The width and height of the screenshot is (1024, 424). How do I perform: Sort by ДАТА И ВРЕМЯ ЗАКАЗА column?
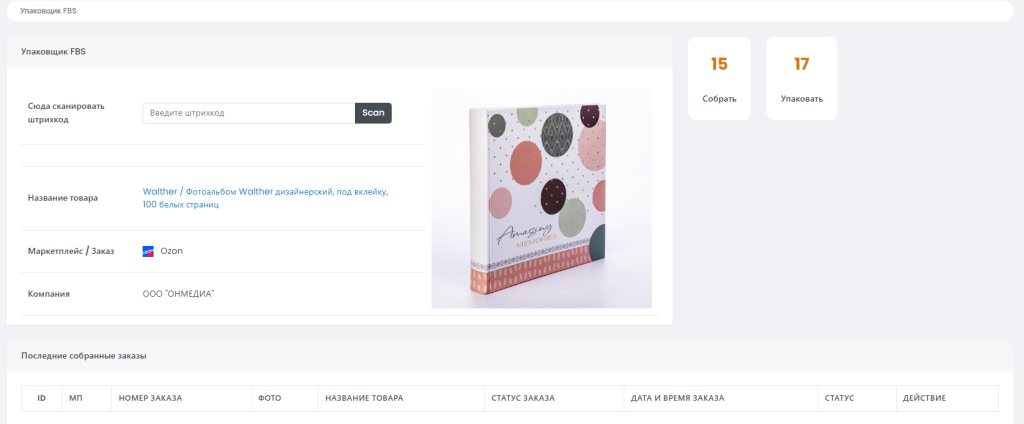click(677, 399)
